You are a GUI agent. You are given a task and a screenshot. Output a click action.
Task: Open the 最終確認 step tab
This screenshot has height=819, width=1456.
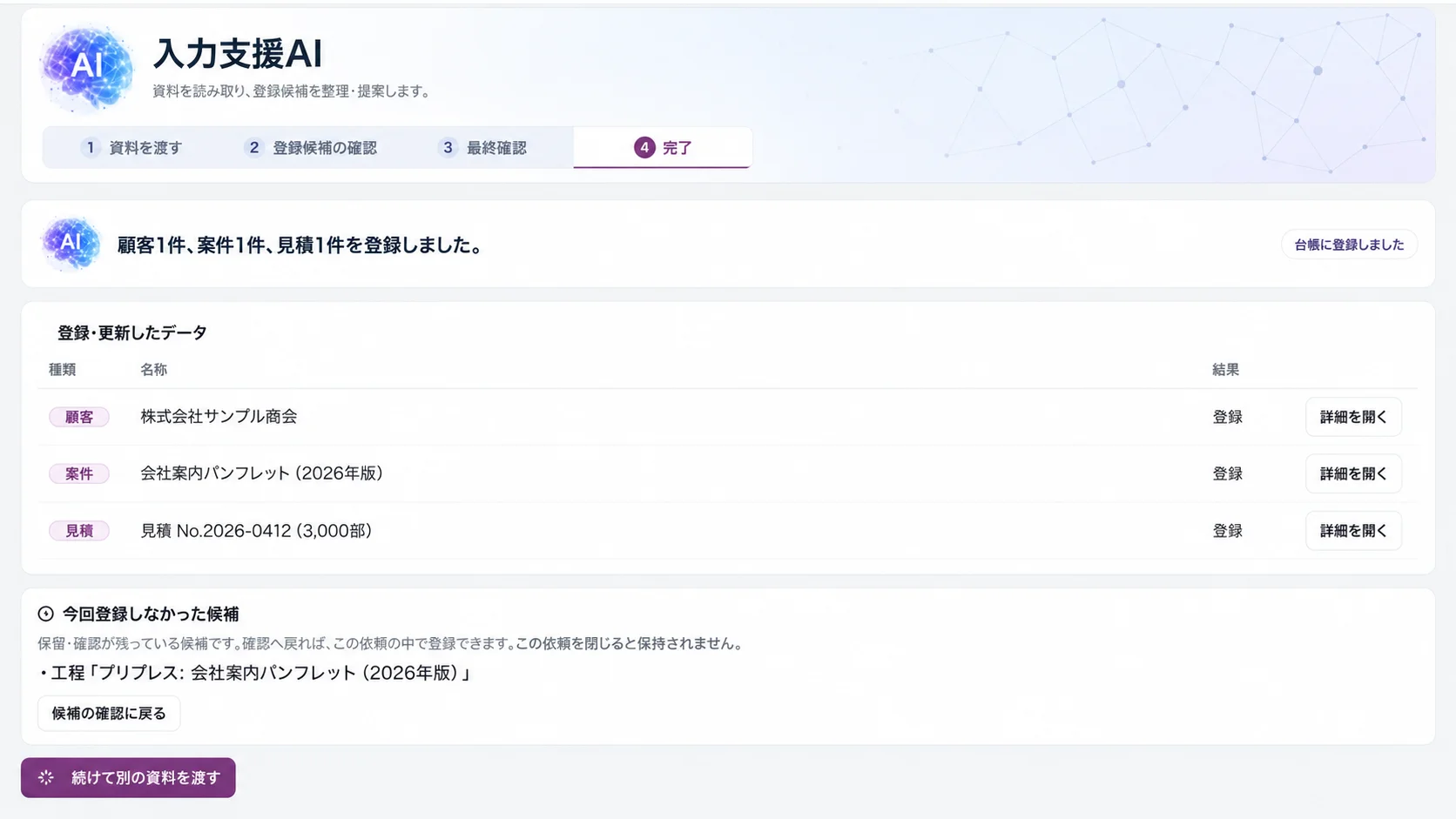[483, 147]
